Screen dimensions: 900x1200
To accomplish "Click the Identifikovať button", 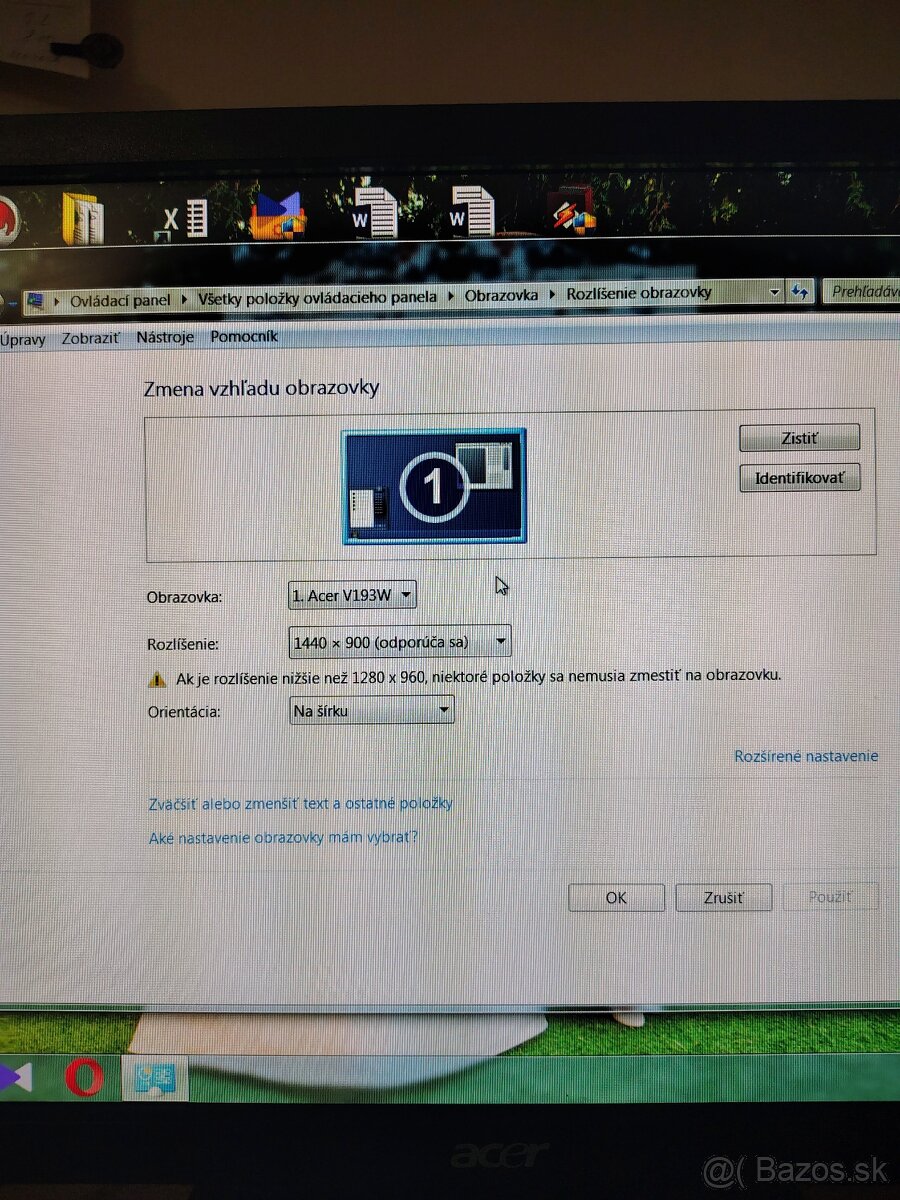I will coord(799,477).
